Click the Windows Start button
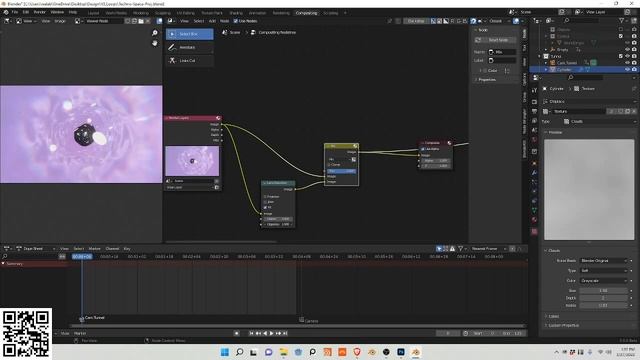Screen dimensions: 640x360 224,352
